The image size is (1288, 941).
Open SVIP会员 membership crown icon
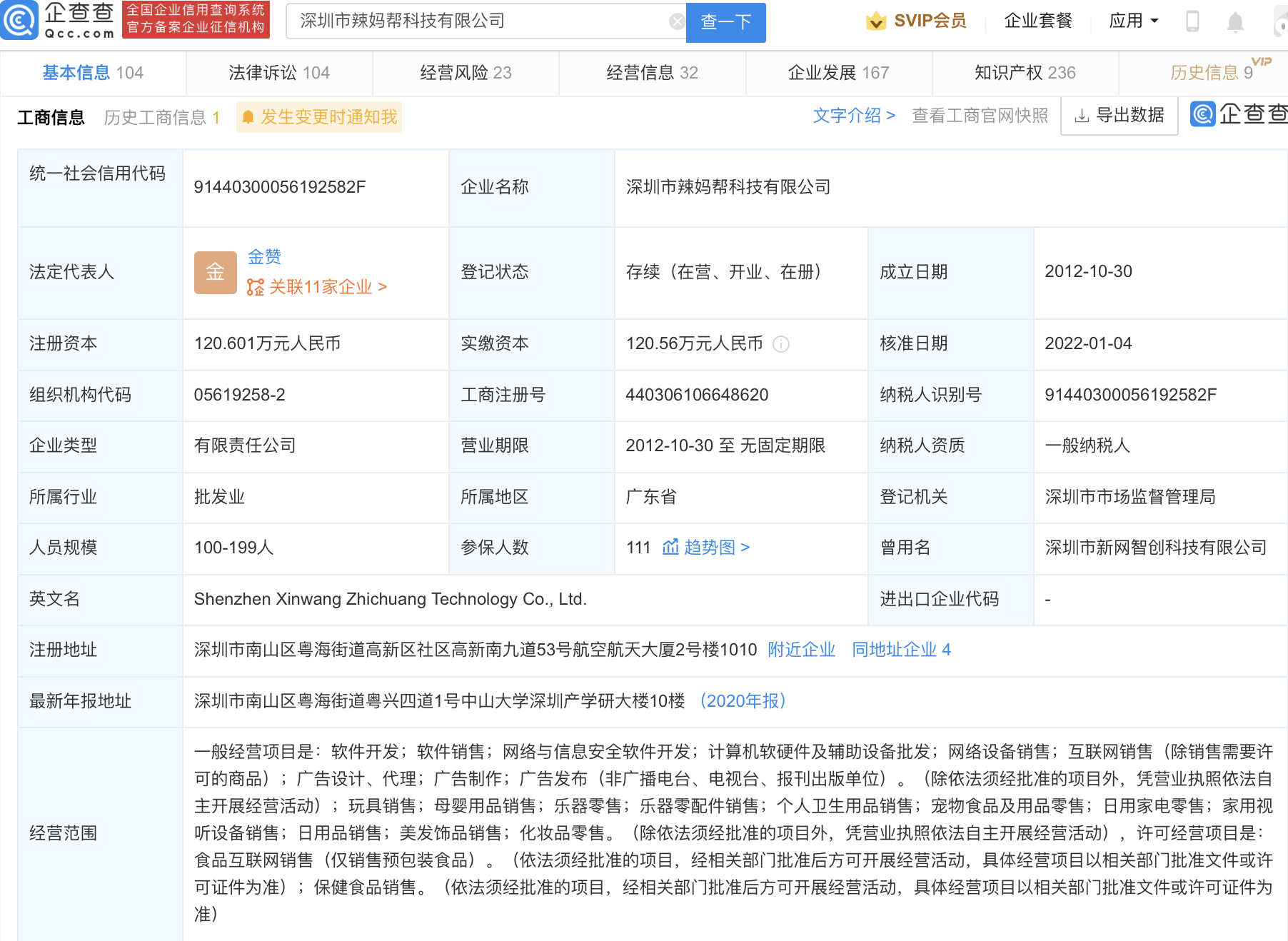click(x=876, y=21)
